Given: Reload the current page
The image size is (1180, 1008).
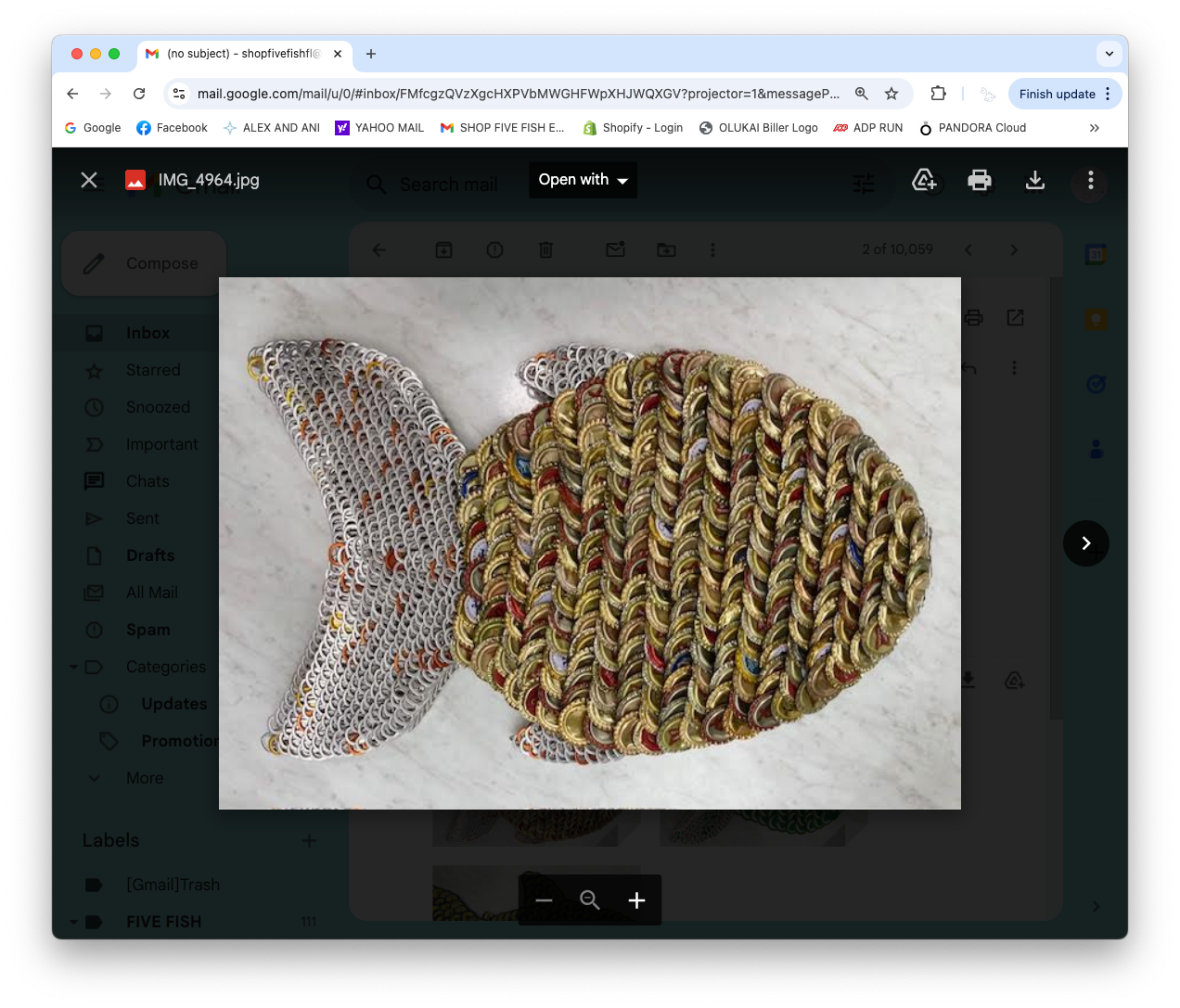Looking at the screenshot, I should [139, 94].
